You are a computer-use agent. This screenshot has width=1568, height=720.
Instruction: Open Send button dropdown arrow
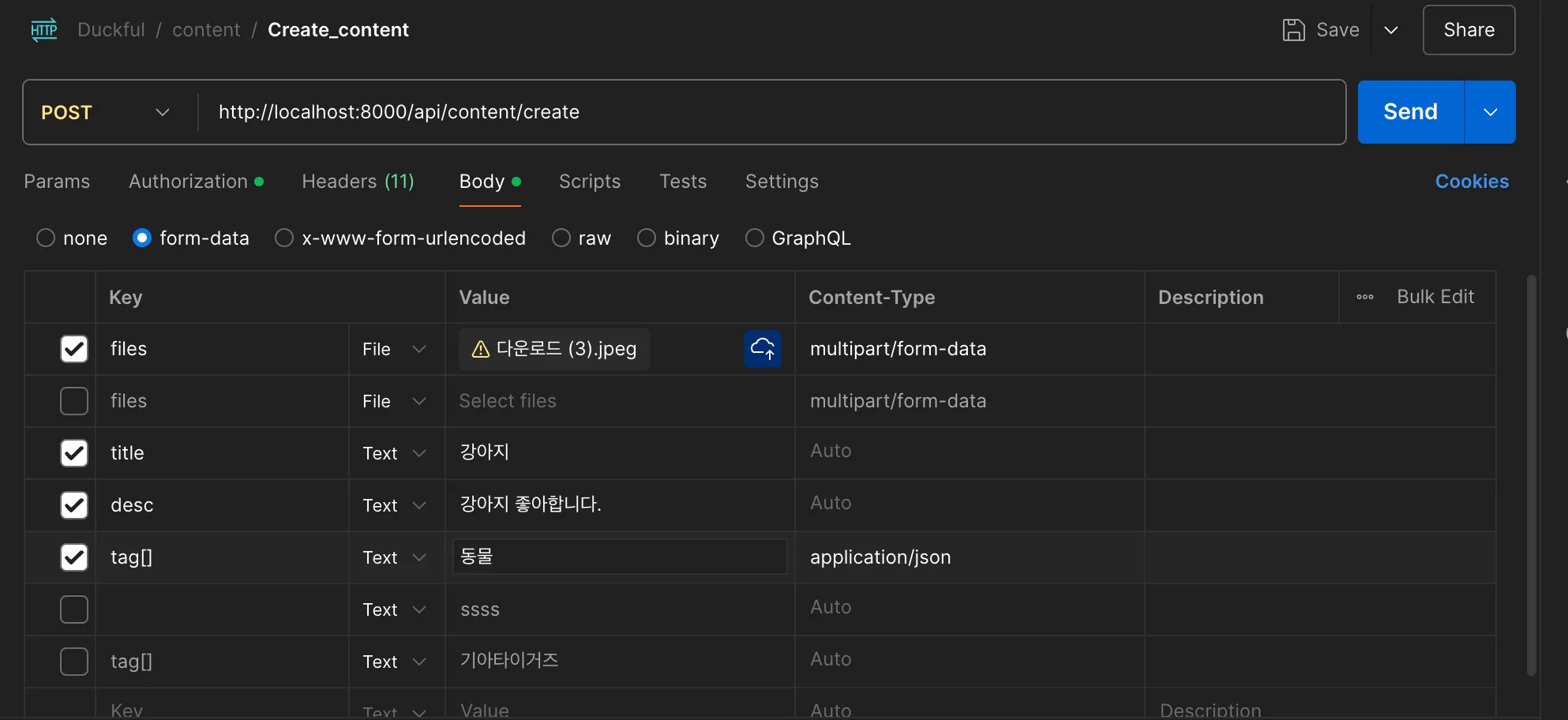pos(1491,112)
